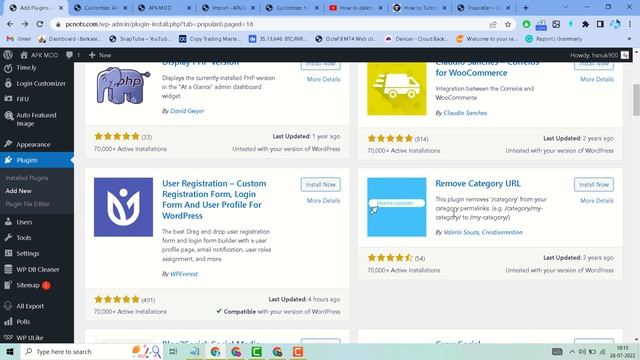640x360 pixels.
Task: Open the Chrome three-dot menu
Action: tap(629, 24)
